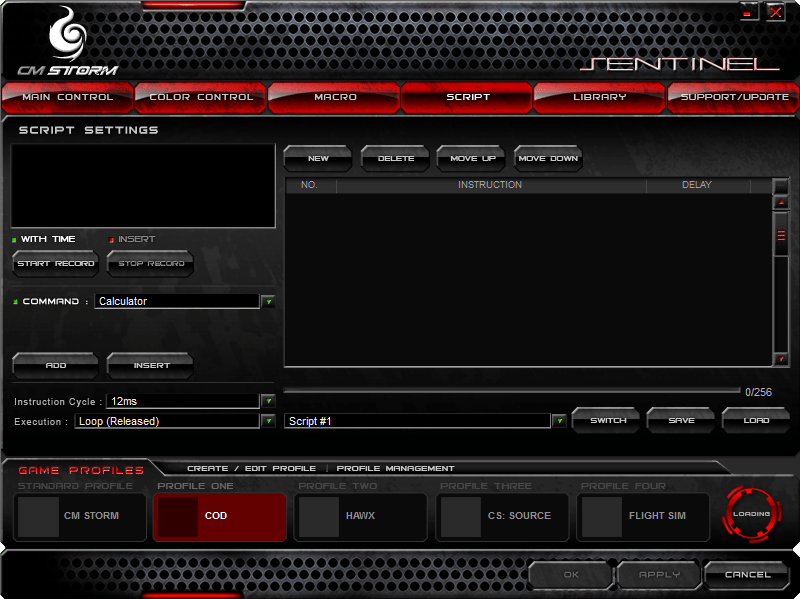The width and height of the screenshot is (800, 599).
Task: Expand the Command dropdown arrow
Action: [x=268, y=302]
